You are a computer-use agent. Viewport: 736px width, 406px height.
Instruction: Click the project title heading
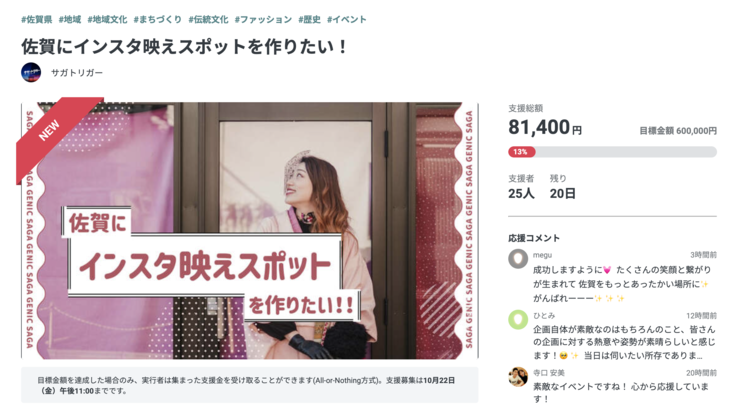point(185,46)
